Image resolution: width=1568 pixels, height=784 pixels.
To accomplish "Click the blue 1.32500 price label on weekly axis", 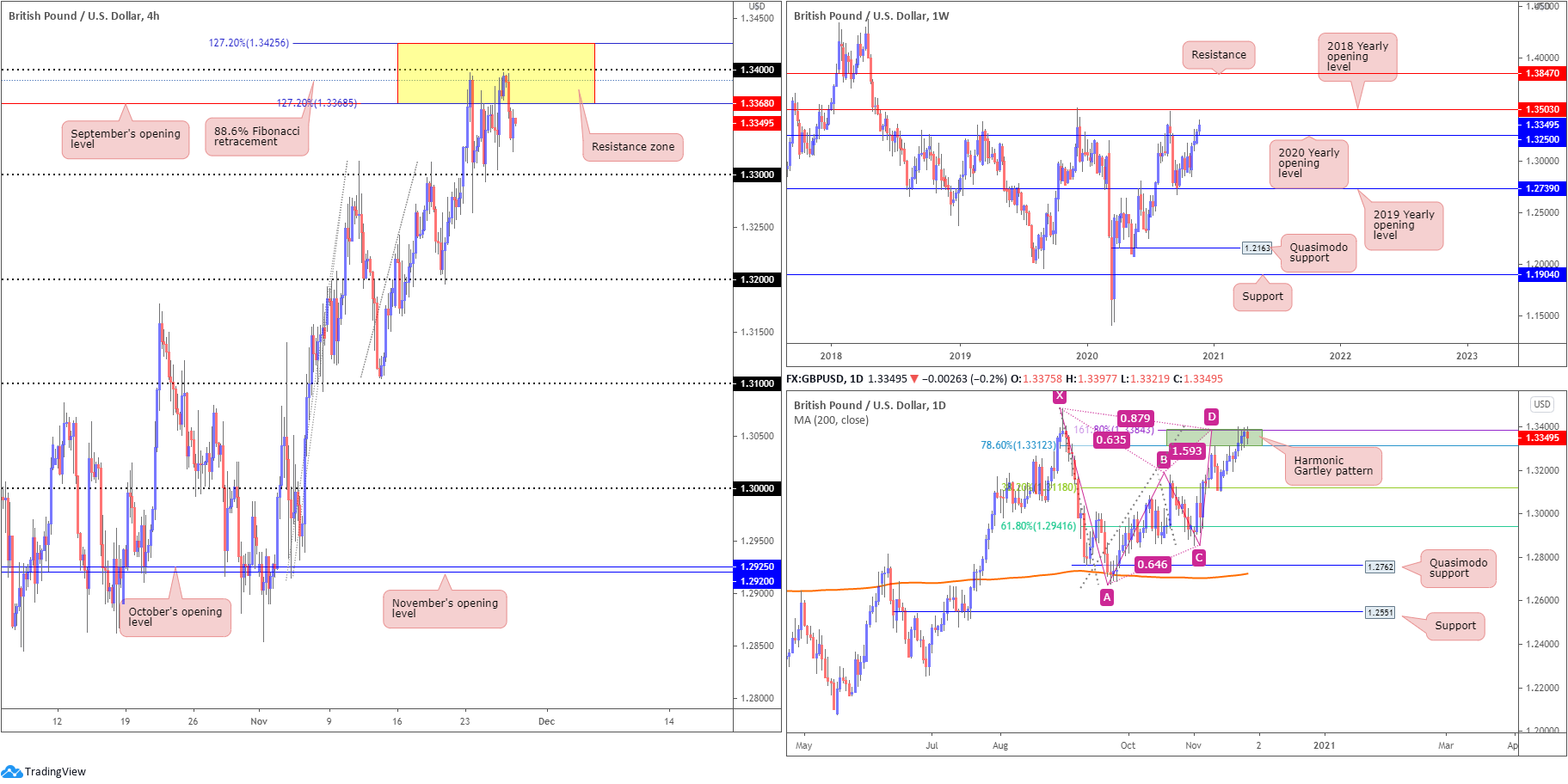I will pyautogui.click(x=1542, y=139).
